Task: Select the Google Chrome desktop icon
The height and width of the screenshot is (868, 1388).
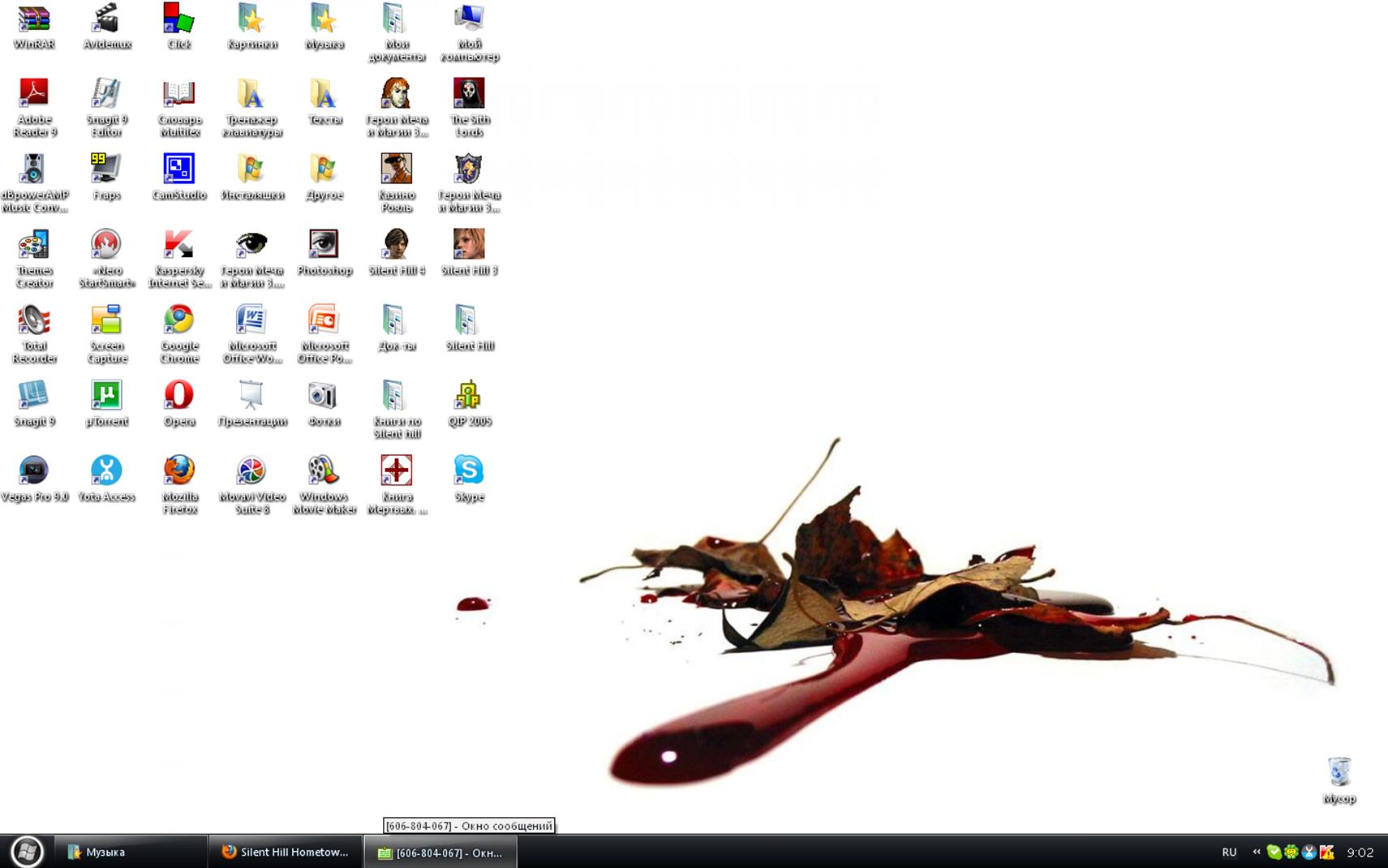Action: 178,320
